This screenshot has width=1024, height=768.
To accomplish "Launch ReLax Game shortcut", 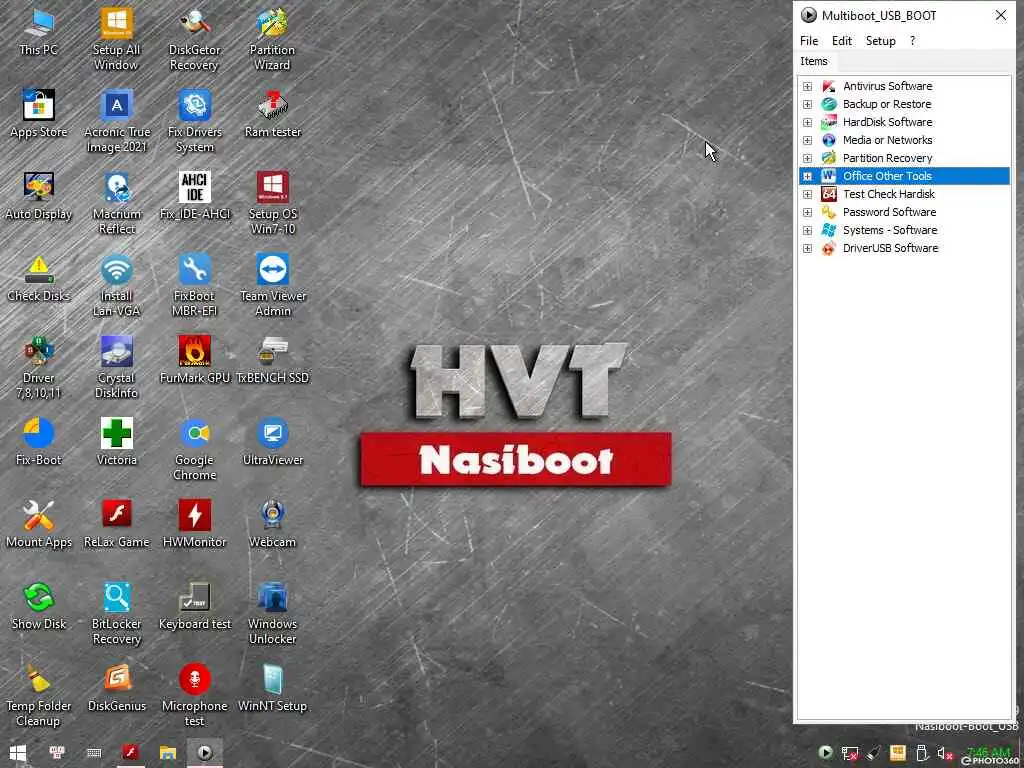I will [116, 526].
